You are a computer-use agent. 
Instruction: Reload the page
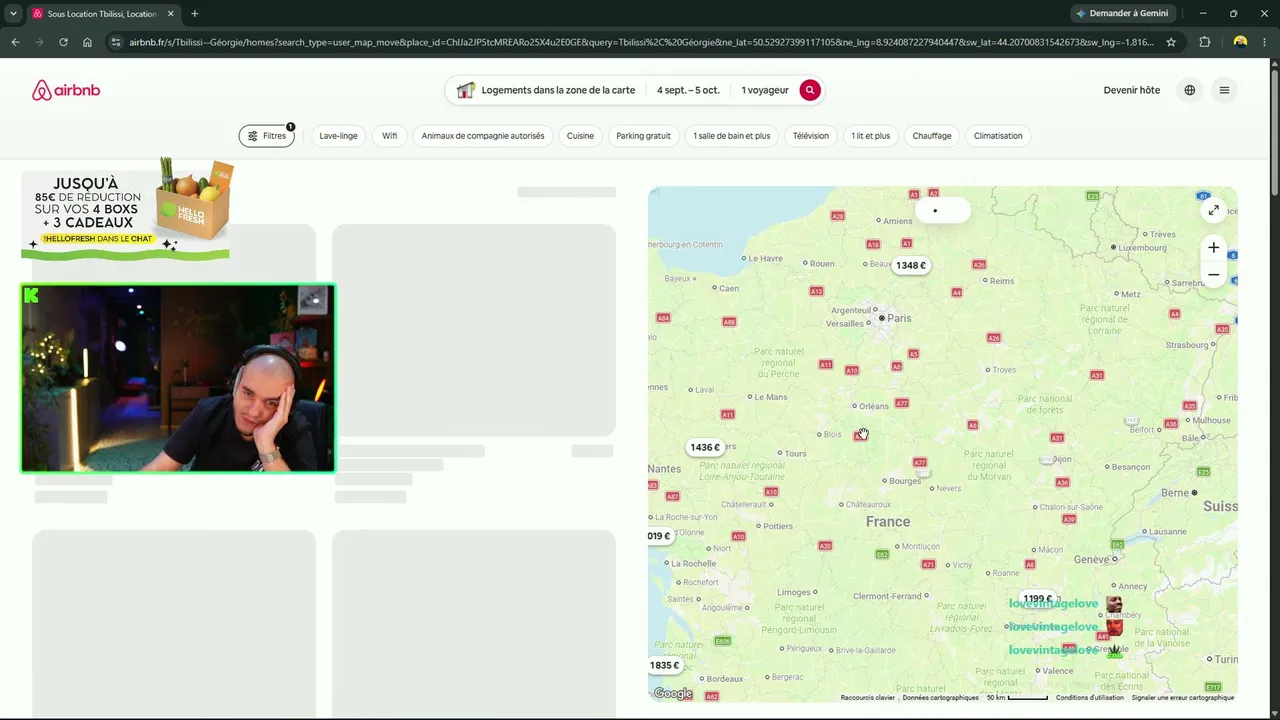tap(63, 42)
